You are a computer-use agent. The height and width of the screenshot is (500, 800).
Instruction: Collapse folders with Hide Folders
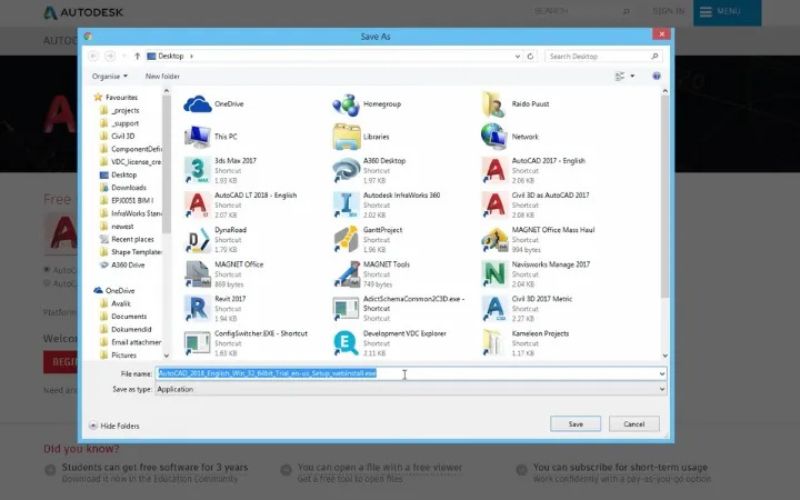[114, 426]
